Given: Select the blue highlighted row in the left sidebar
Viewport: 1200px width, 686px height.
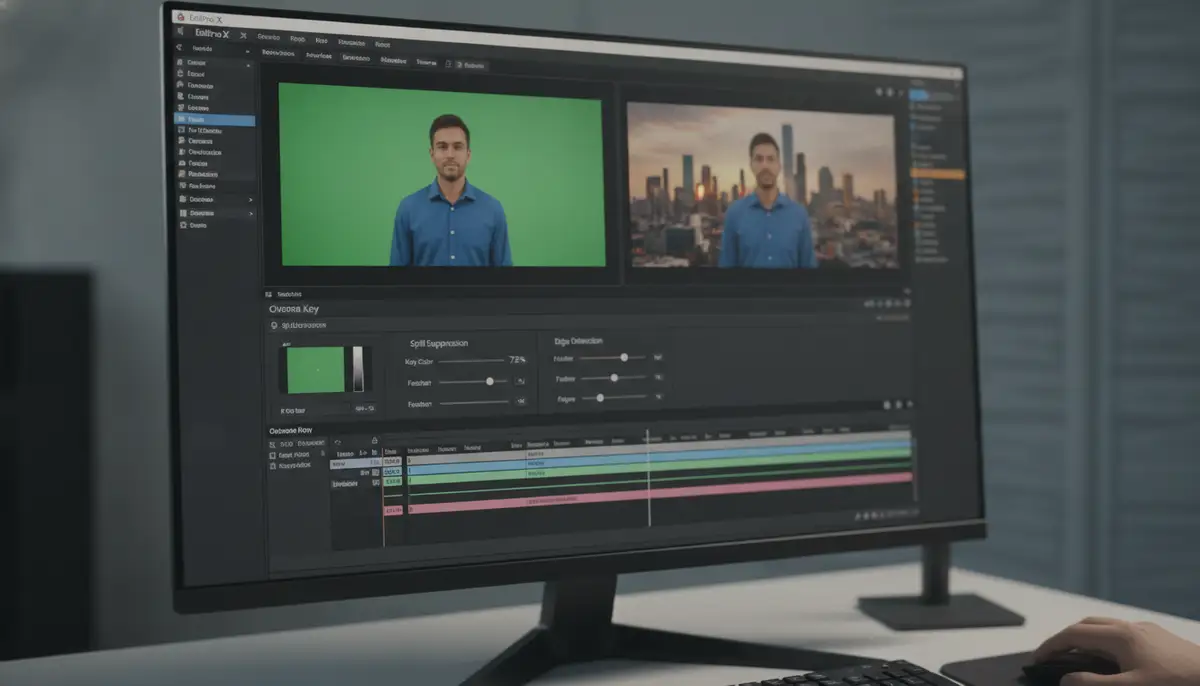Looking at the screenshot, I should click(x=214, y=120).
